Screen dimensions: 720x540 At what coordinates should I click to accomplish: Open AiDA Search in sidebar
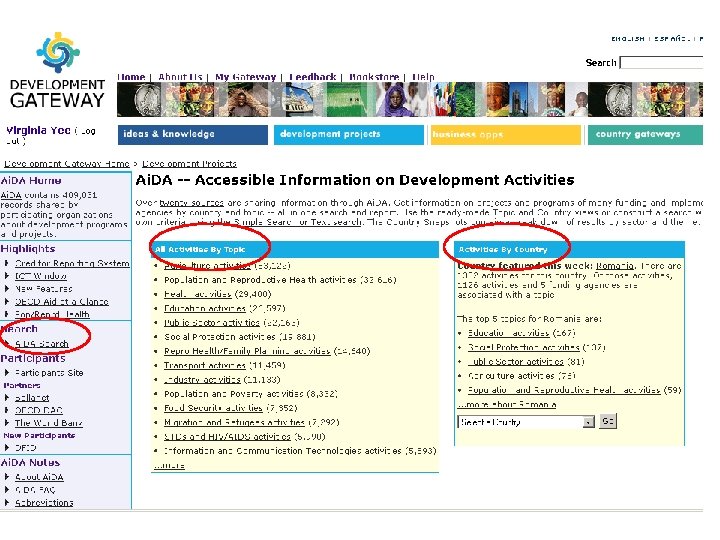41,343
